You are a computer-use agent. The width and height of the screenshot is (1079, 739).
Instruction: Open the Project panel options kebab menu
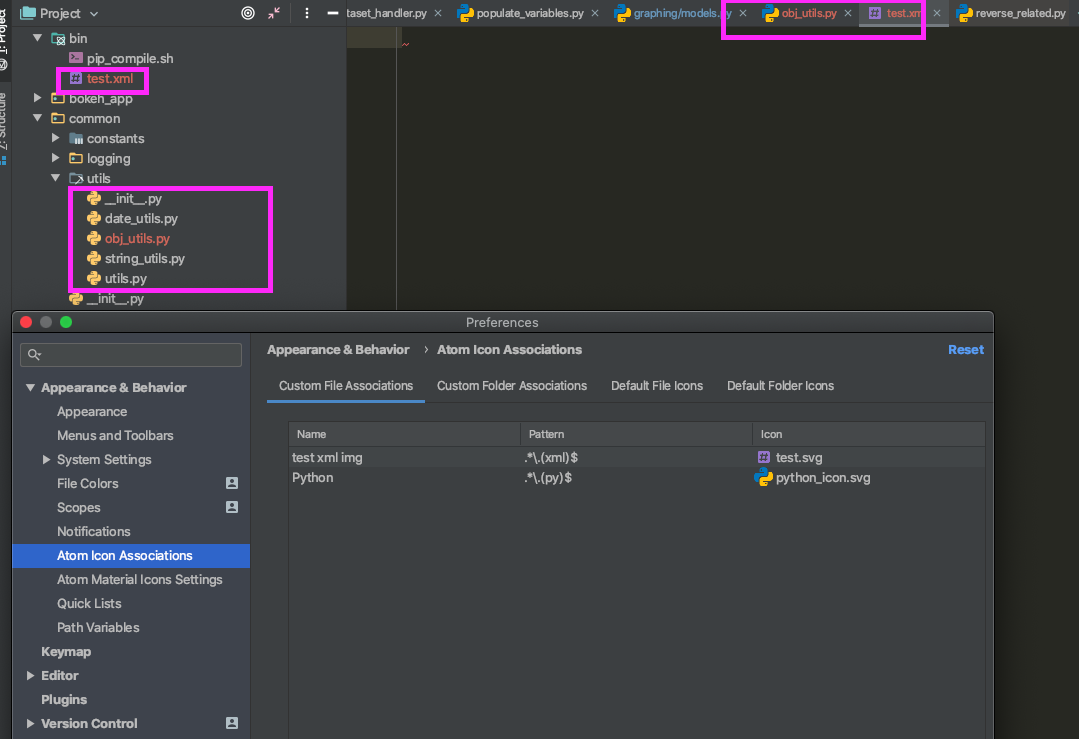coord(306,13)
